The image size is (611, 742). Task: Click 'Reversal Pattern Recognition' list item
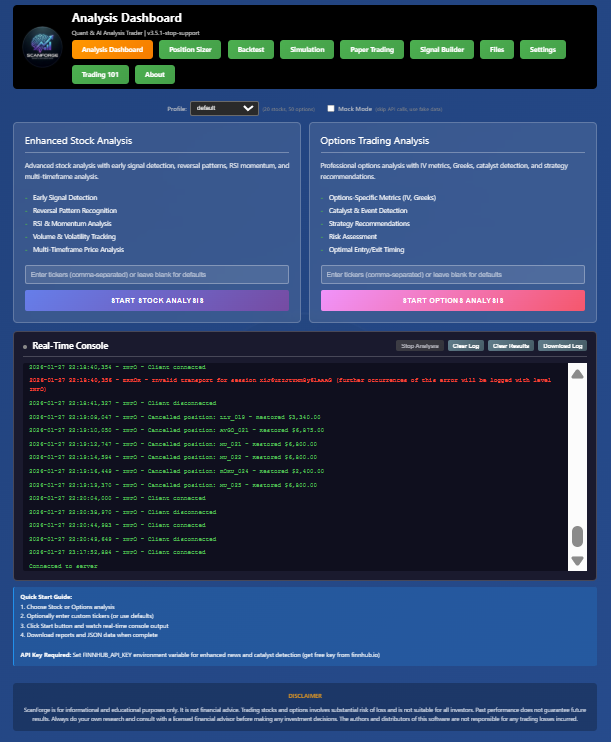tap(75, 211)
